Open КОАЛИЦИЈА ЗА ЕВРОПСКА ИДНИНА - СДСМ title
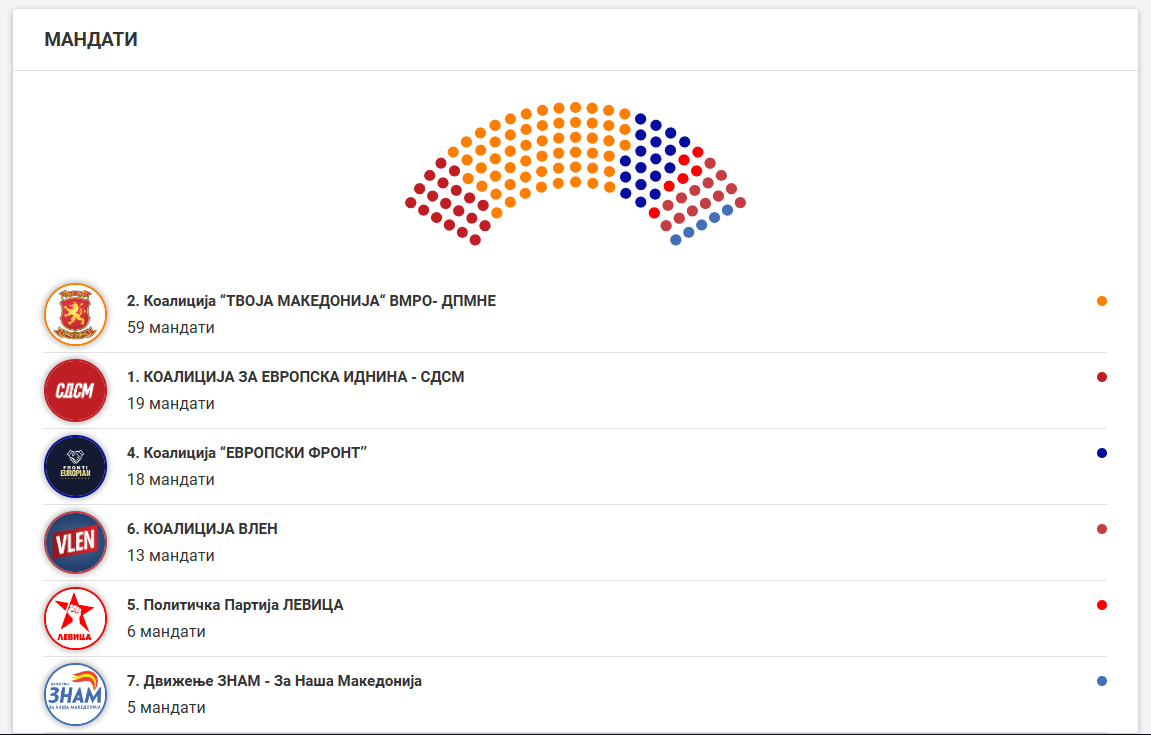Viewport: 1151px width, 735px height. pos(295,377)
